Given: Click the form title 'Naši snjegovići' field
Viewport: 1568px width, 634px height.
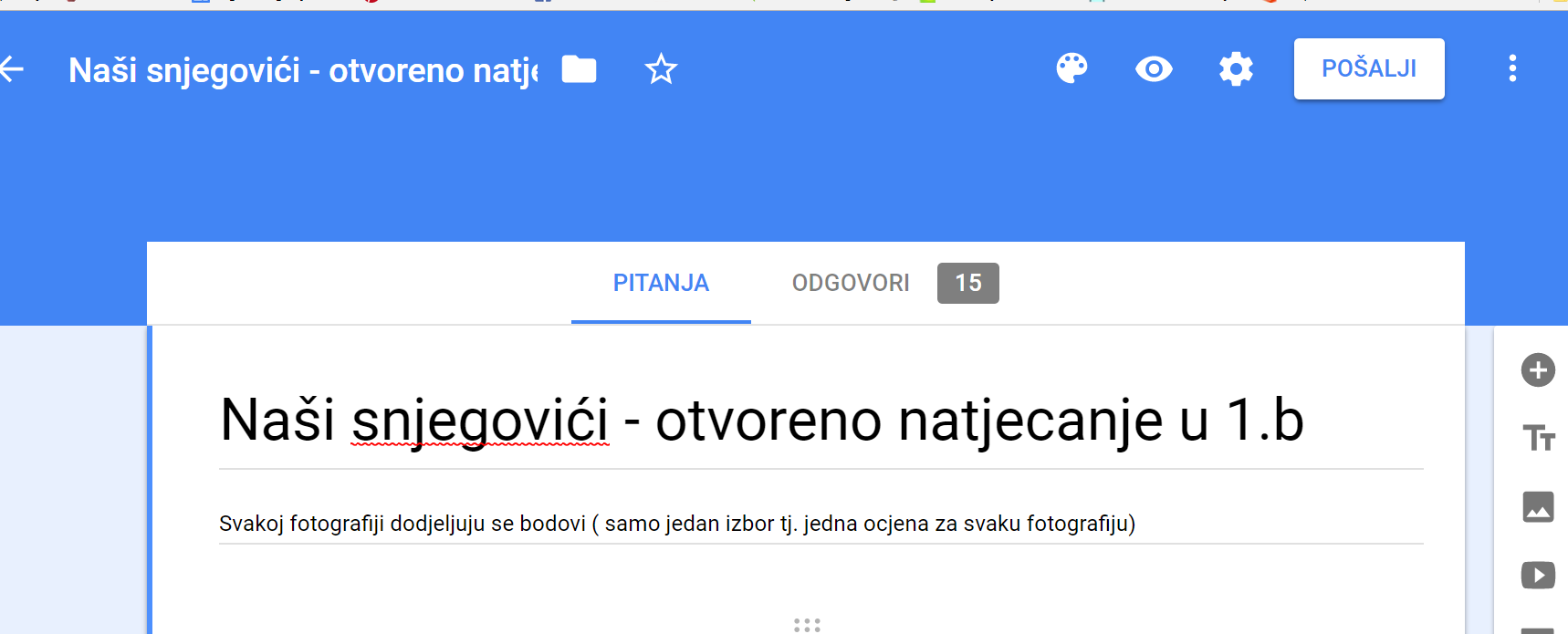Looking at the screenshot, I should pyautogui.click(x=761, y=421).
